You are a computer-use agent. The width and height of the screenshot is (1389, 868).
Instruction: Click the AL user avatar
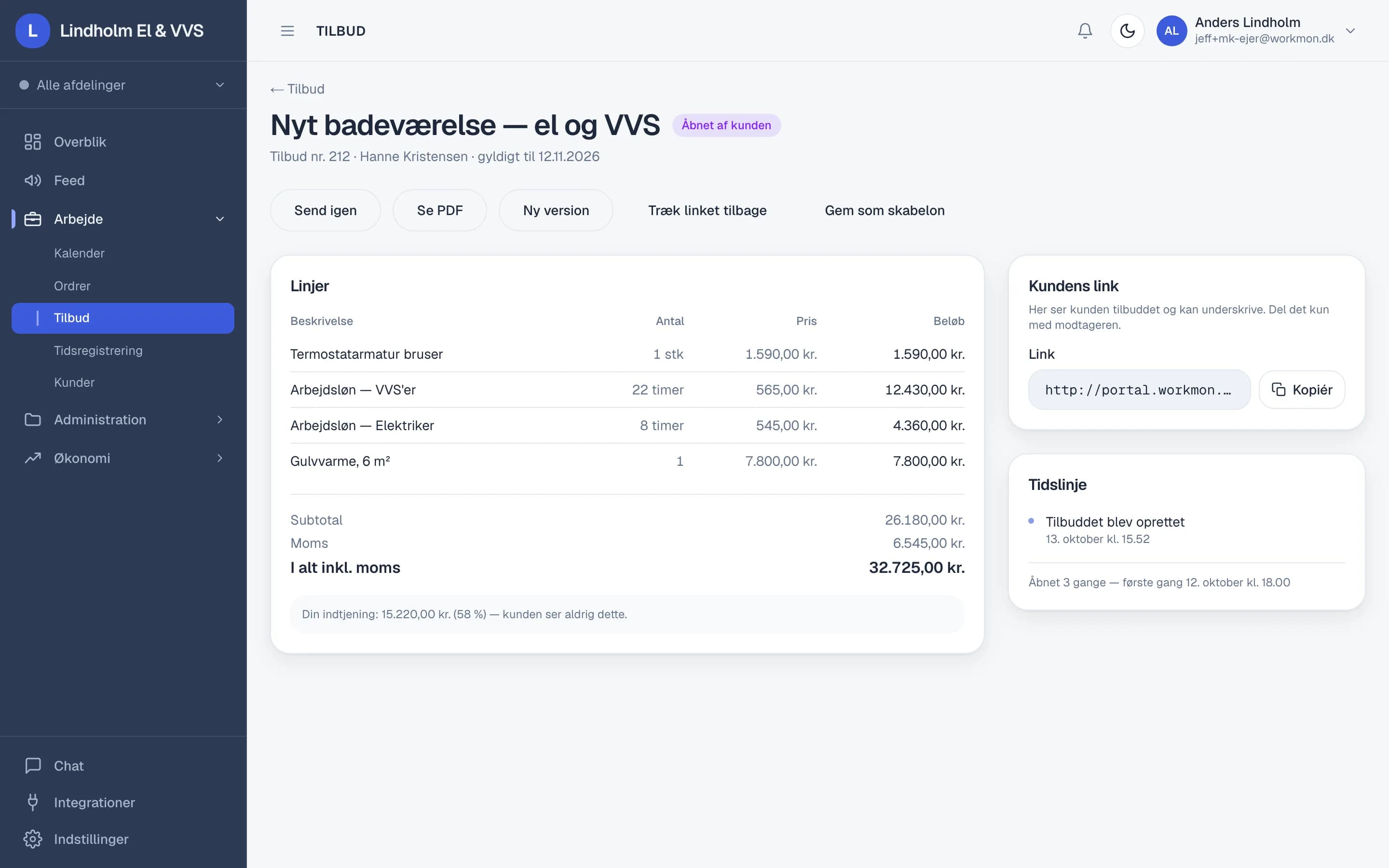point(1171,31)
